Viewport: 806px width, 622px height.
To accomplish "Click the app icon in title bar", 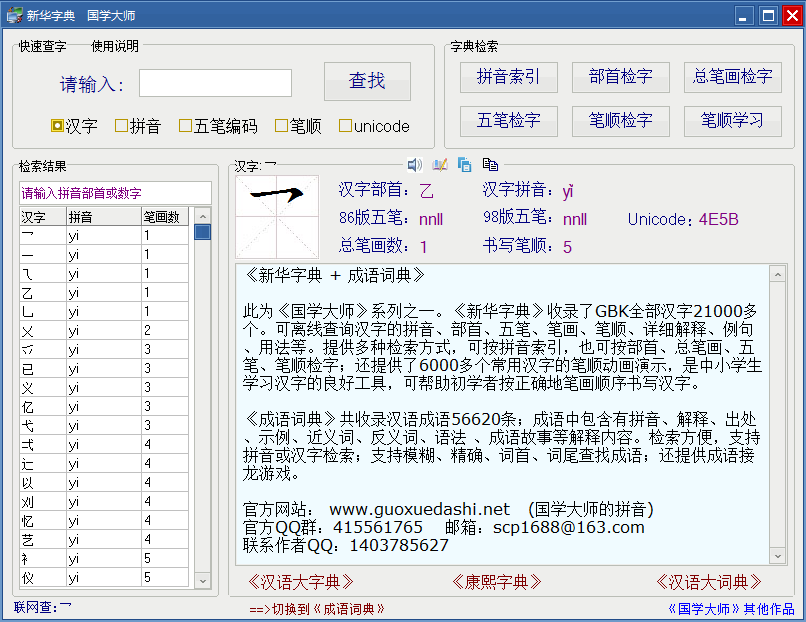I will point(14,16).
